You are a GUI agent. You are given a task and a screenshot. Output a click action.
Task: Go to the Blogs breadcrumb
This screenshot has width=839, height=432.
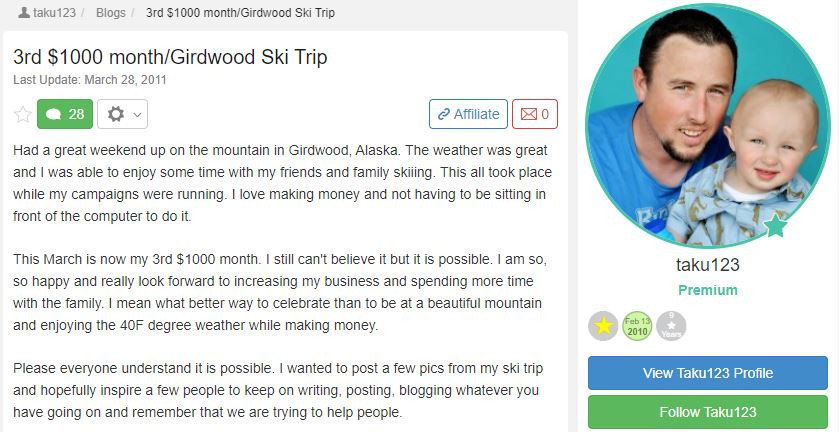point(110,14)
